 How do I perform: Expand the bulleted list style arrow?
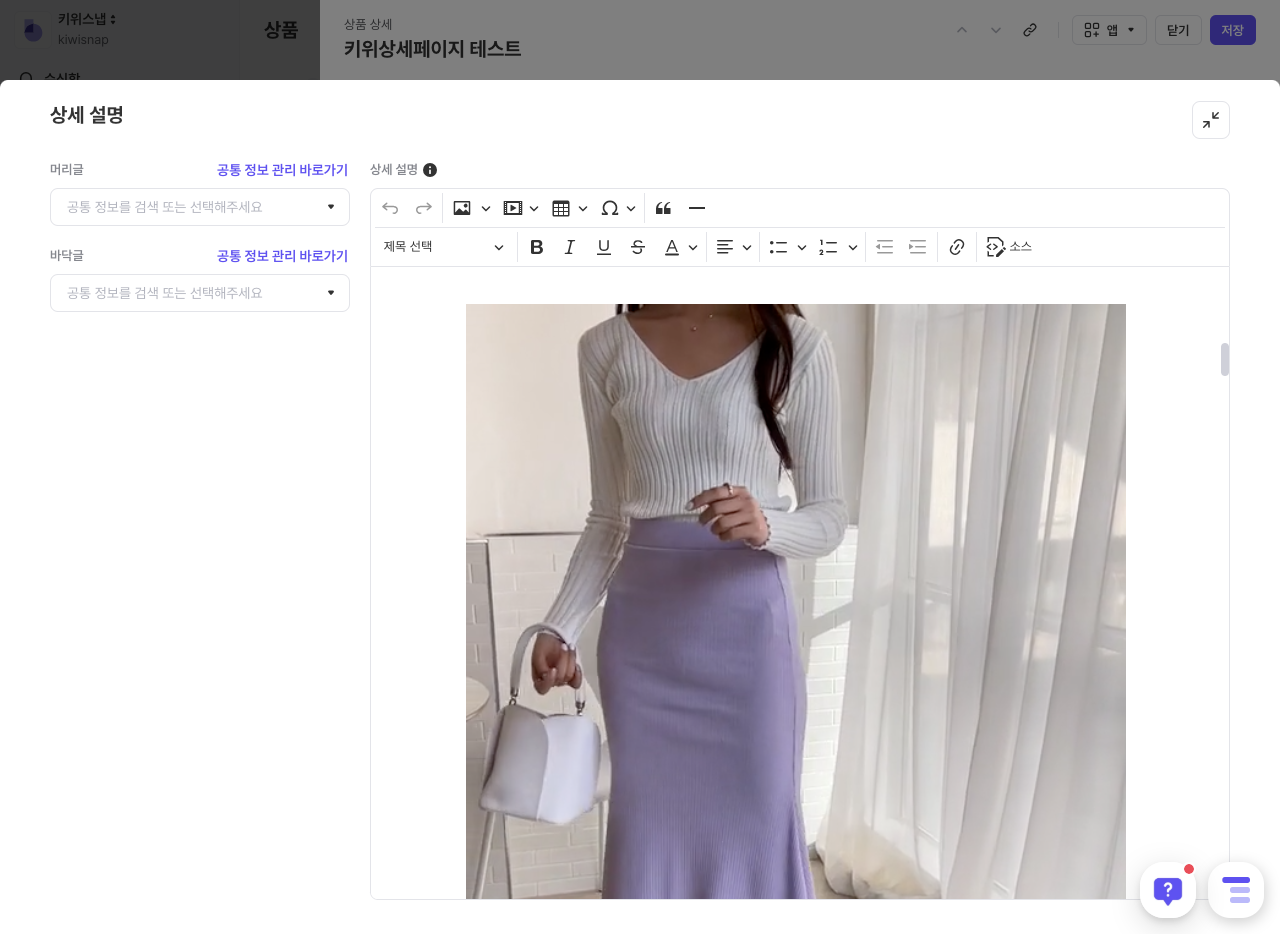pos(802,247)
